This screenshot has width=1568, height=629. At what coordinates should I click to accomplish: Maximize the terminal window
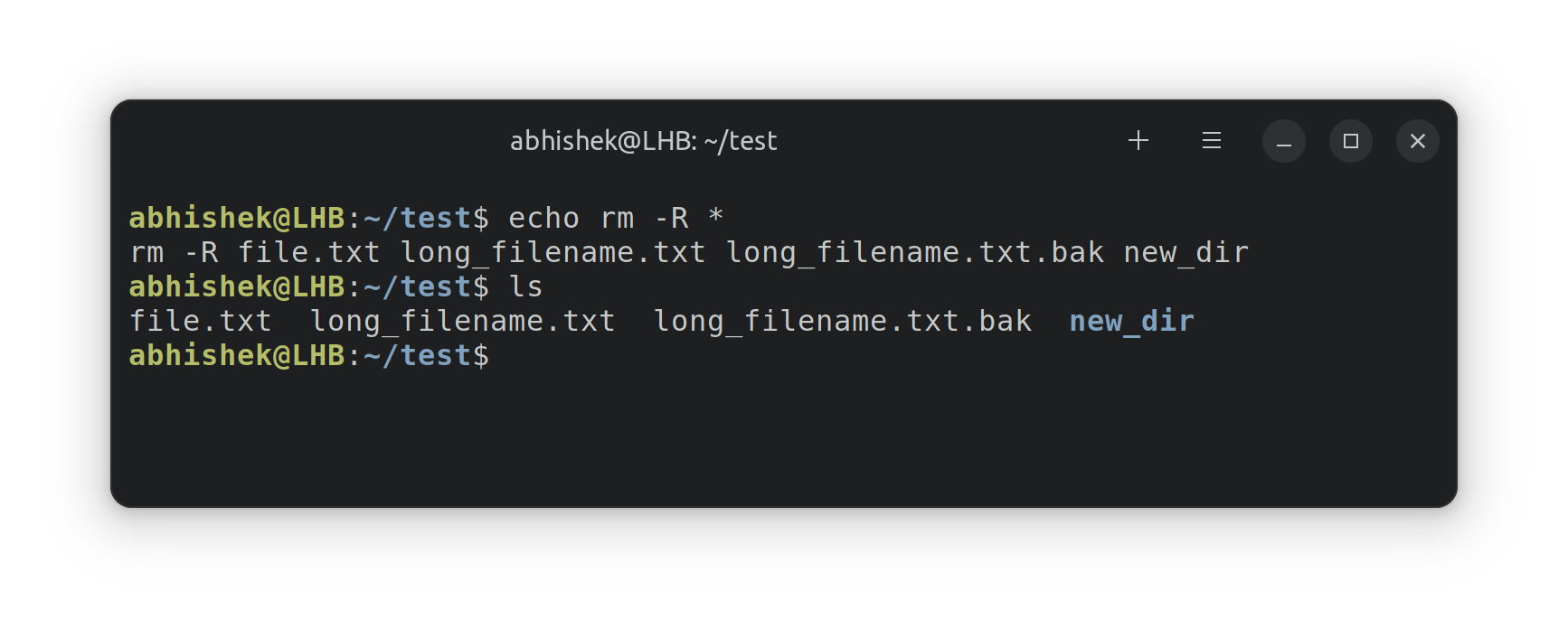pos(1351,141)
